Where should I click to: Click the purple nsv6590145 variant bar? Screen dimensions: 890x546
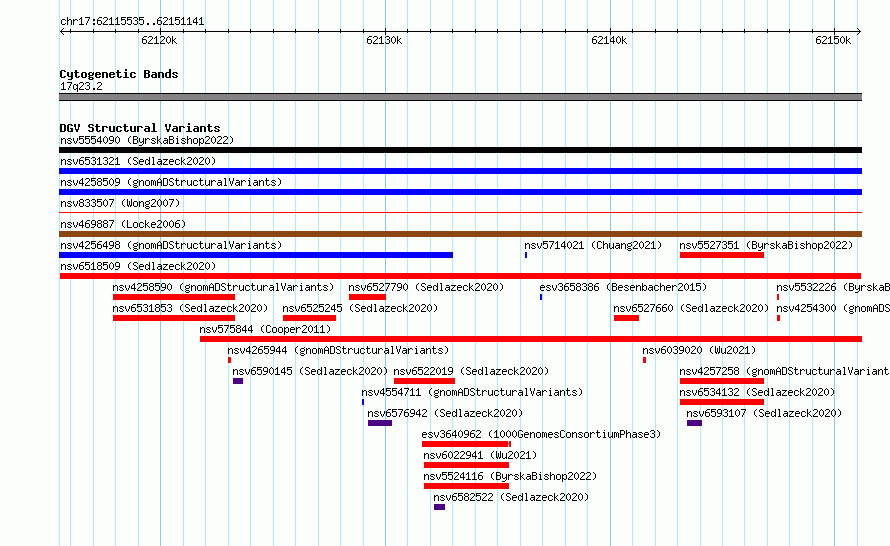coord(238,381)
